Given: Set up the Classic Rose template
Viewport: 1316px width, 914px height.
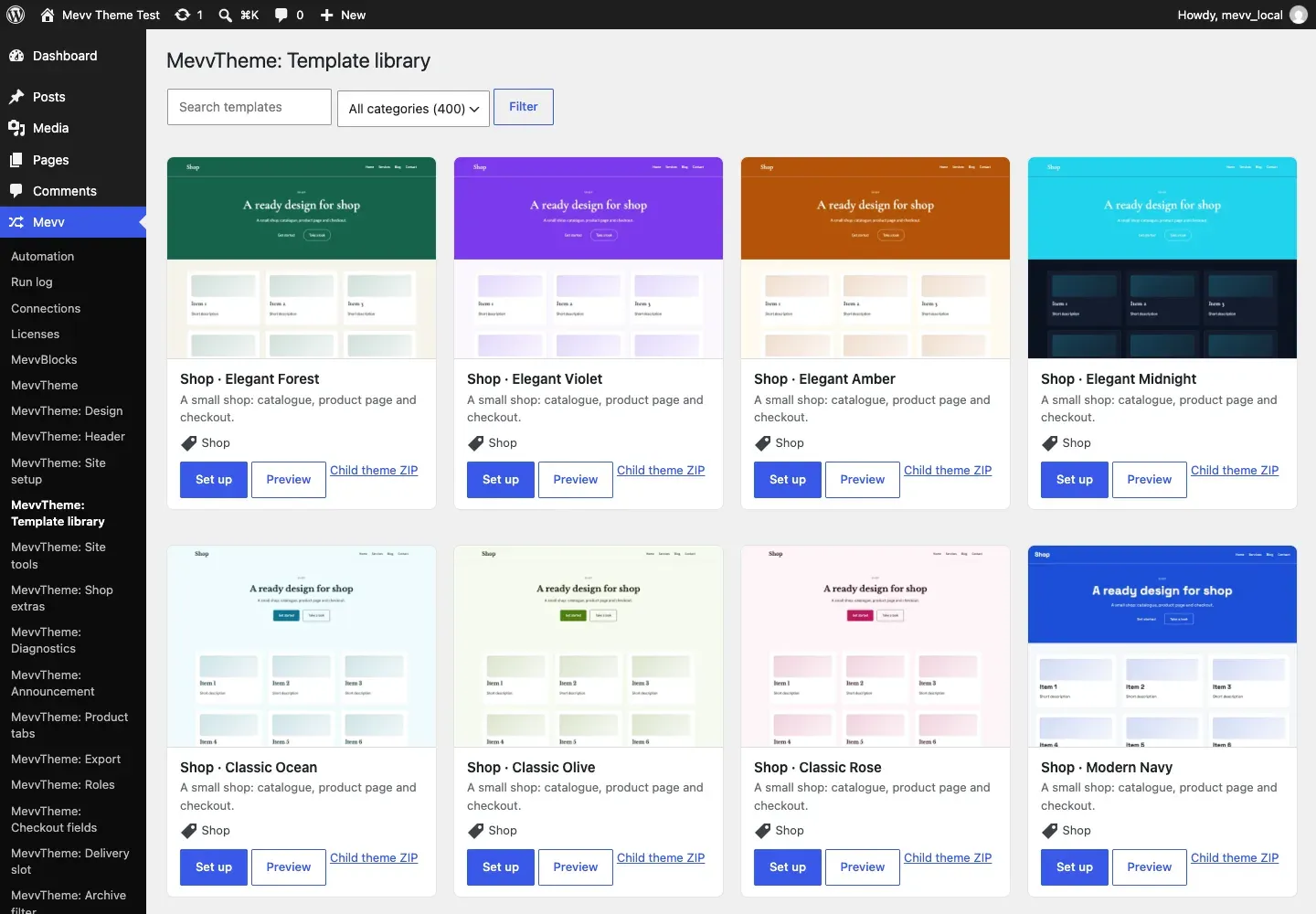Looking at the screenshot, I should pos(788,867).
